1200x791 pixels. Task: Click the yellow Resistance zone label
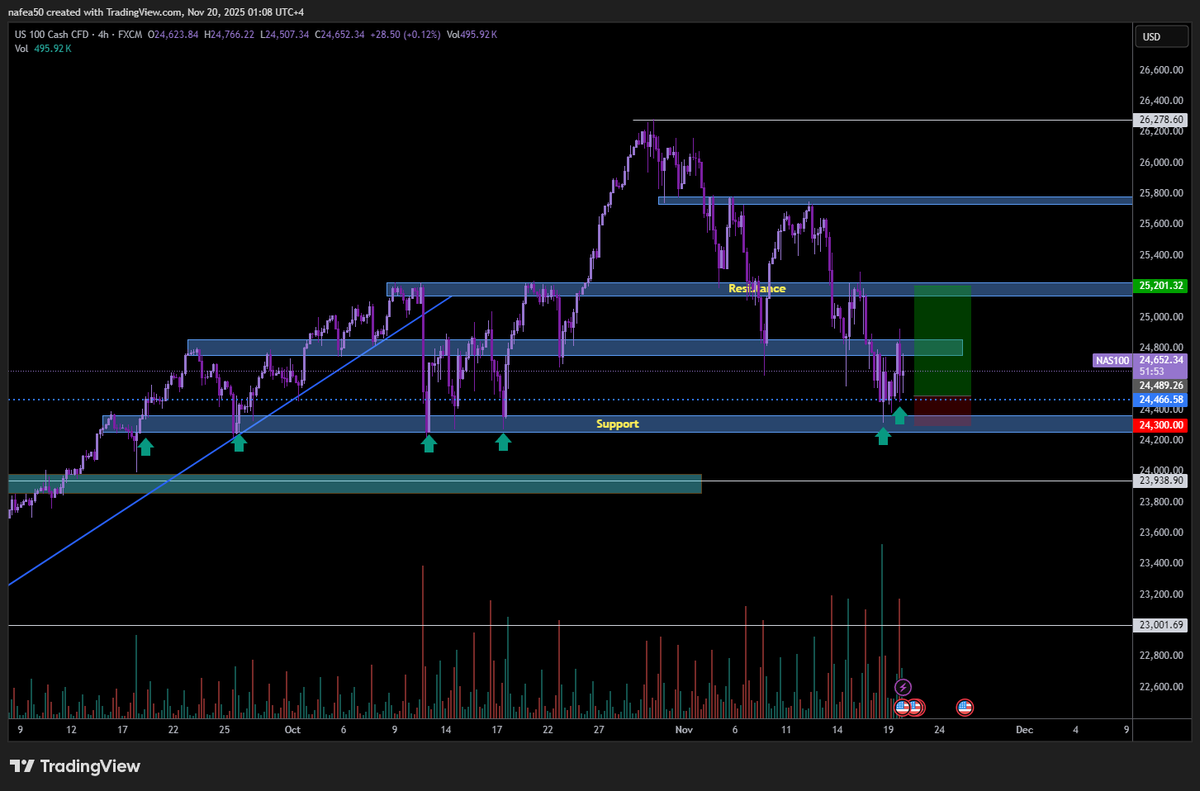tap(757, 289)
